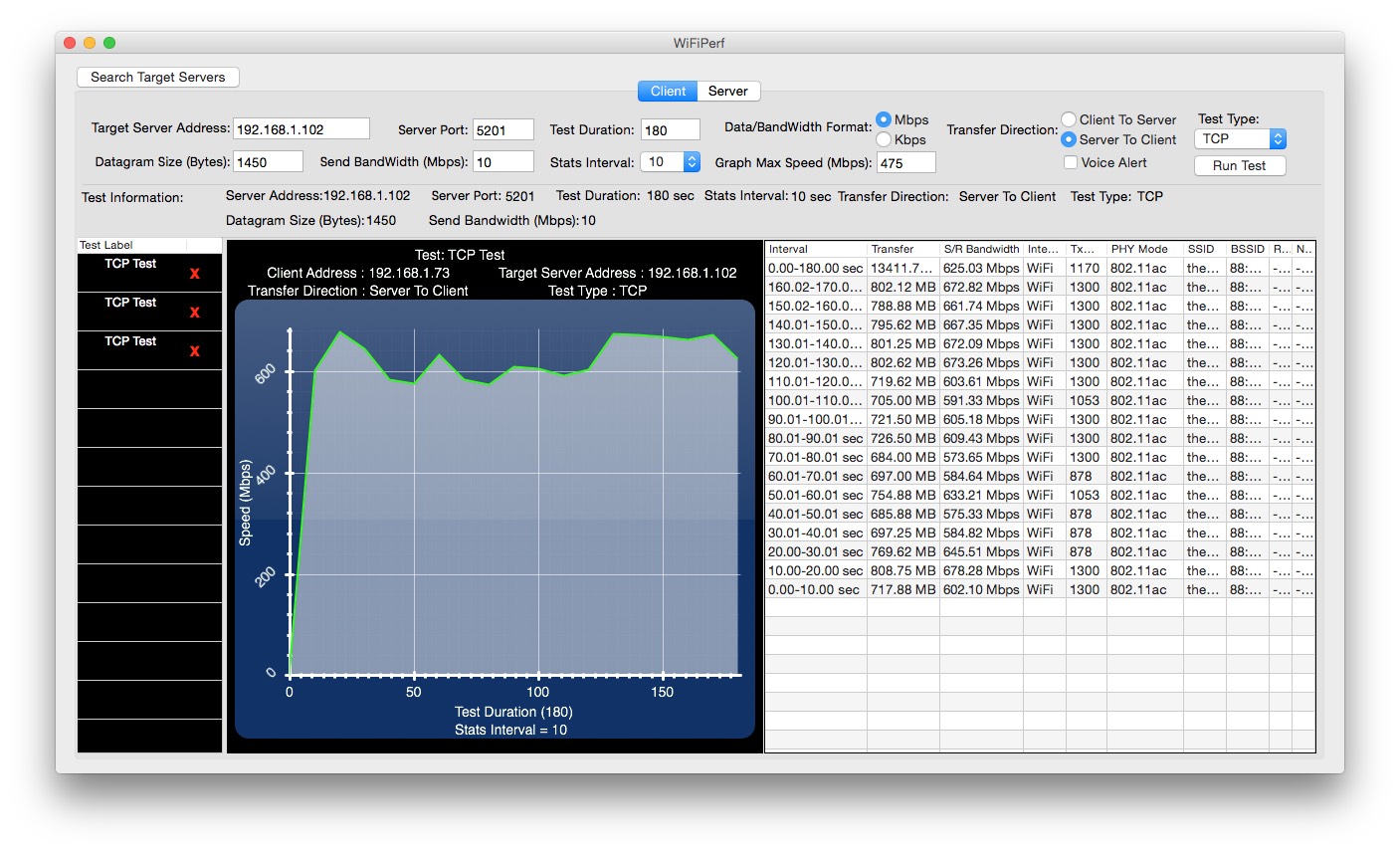The width and height of the screenshot is (1400, 853).
Task: Click the Search Target Servers button
Action: pos(158,77)
